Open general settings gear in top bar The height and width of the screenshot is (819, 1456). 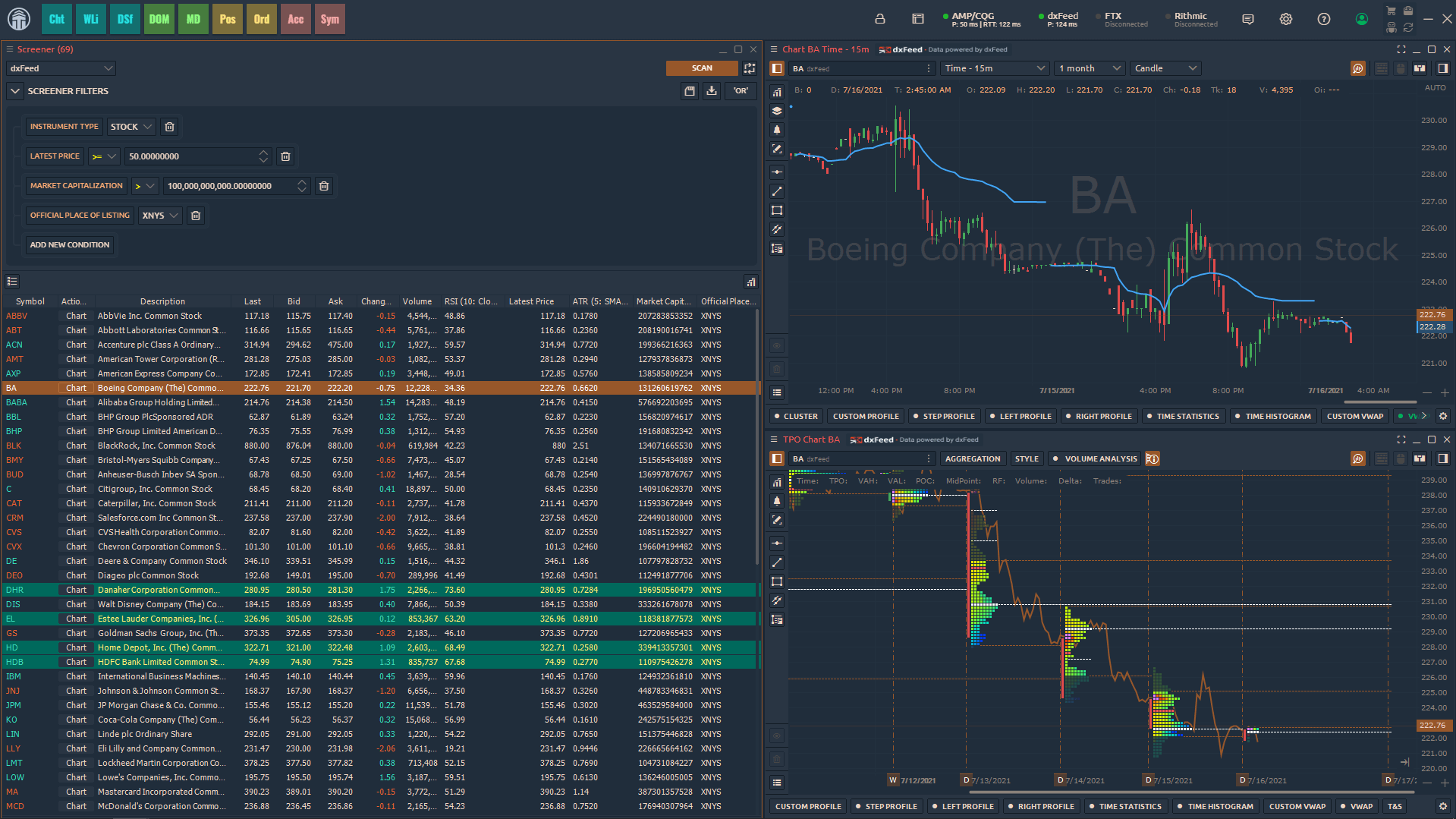(x=1286, y=19)
